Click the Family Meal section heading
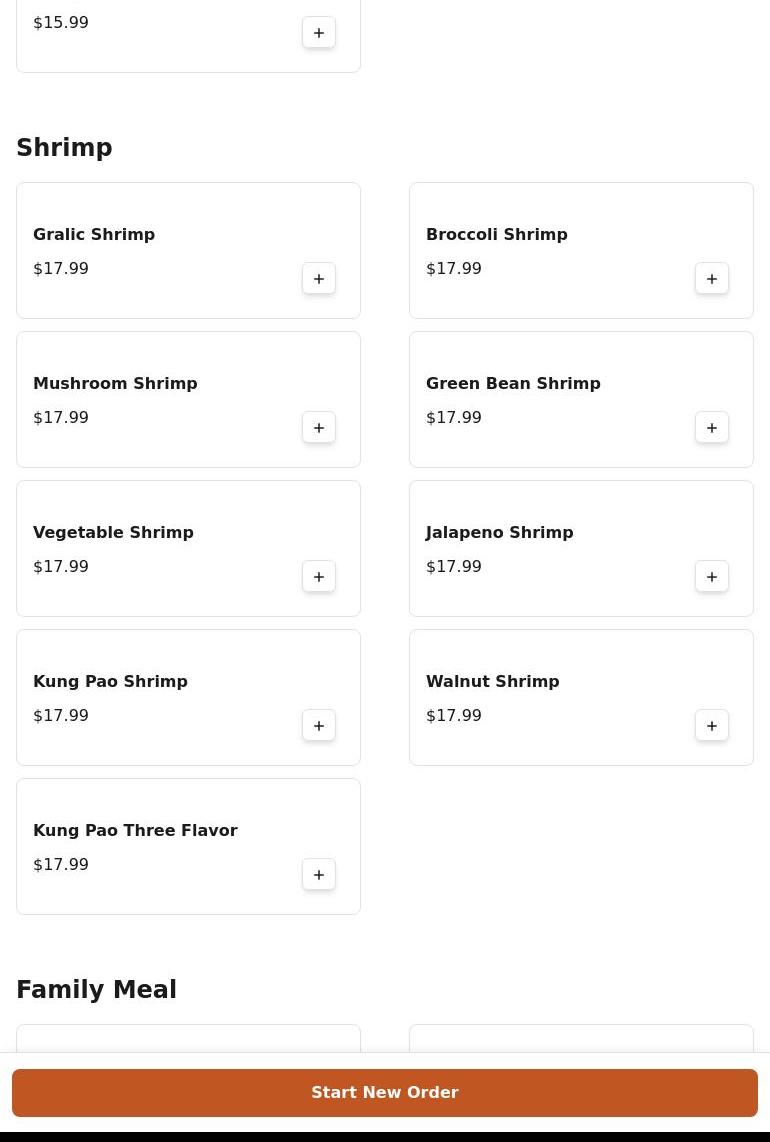Image resolution: width=770 pixels, height=1142 pixels. coord(96,989)
